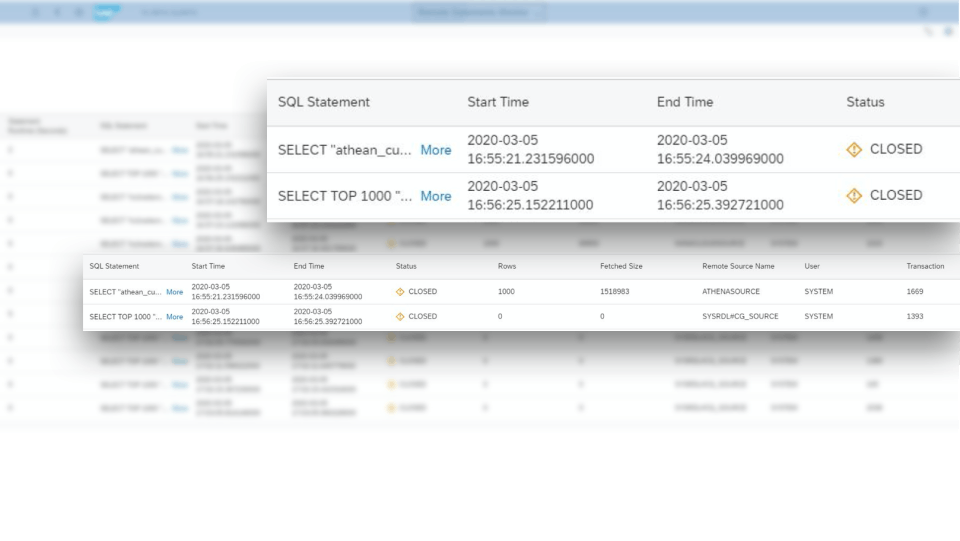
Task: Select the ATHENASOURCE remote source cell
Action: [x=730, y=291]
